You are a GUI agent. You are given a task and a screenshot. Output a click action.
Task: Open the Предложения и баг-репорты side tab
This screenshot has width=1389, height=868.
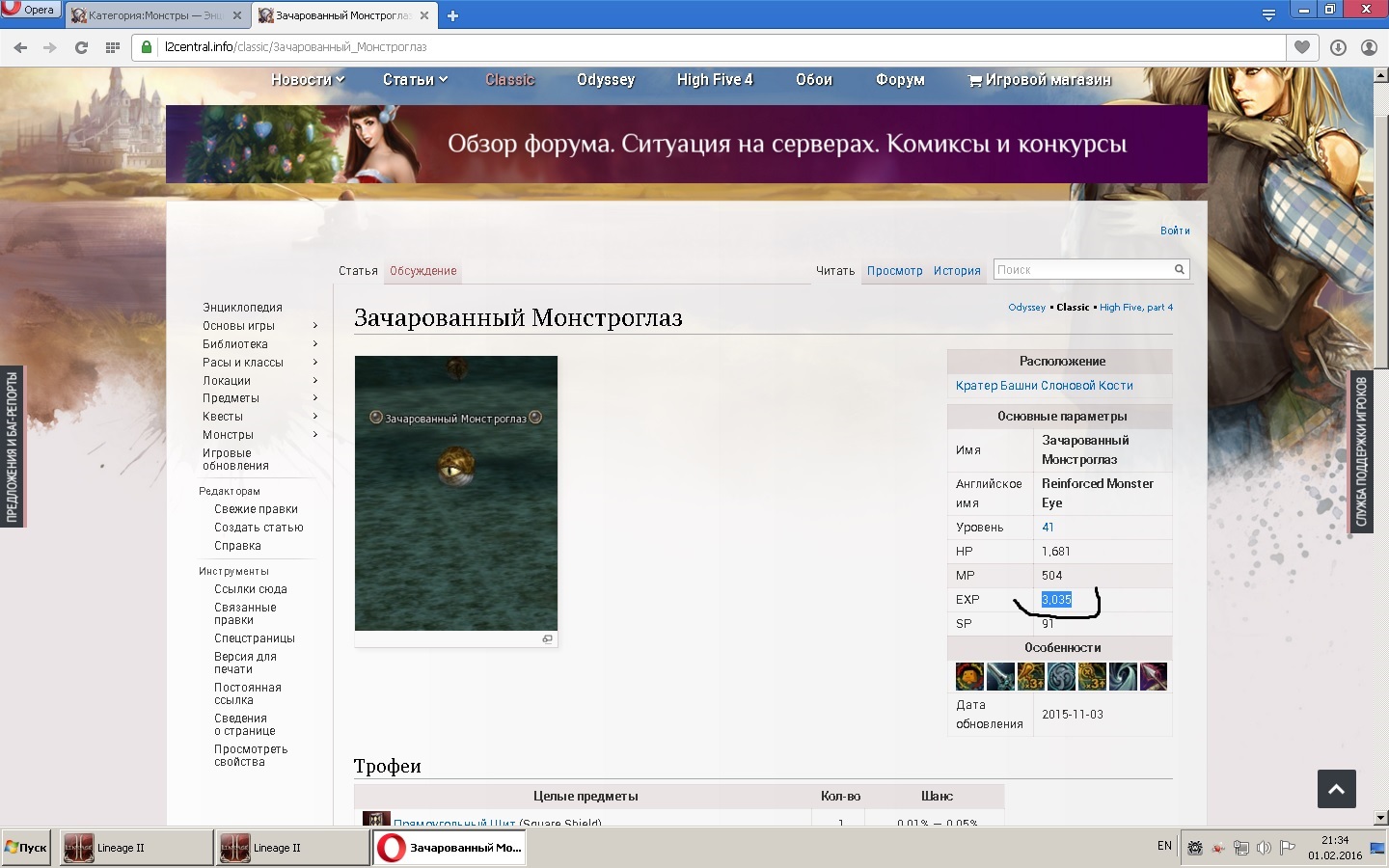[x=13, y=447]
